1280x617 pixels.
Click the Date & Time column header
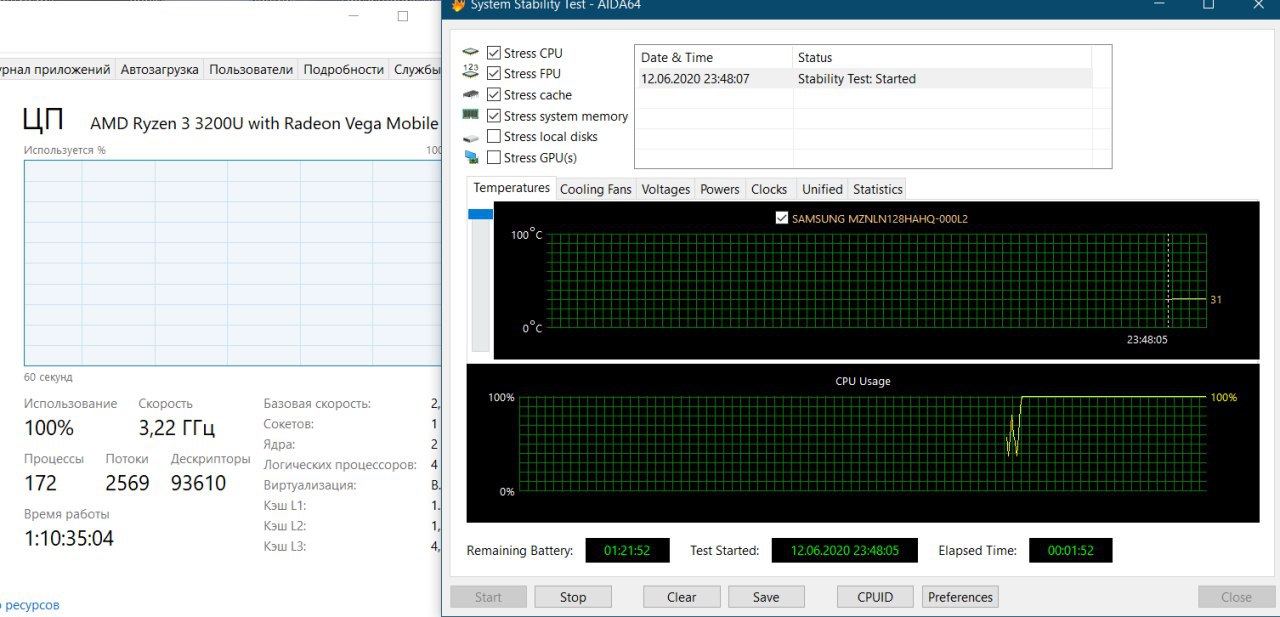coord(714,57)
